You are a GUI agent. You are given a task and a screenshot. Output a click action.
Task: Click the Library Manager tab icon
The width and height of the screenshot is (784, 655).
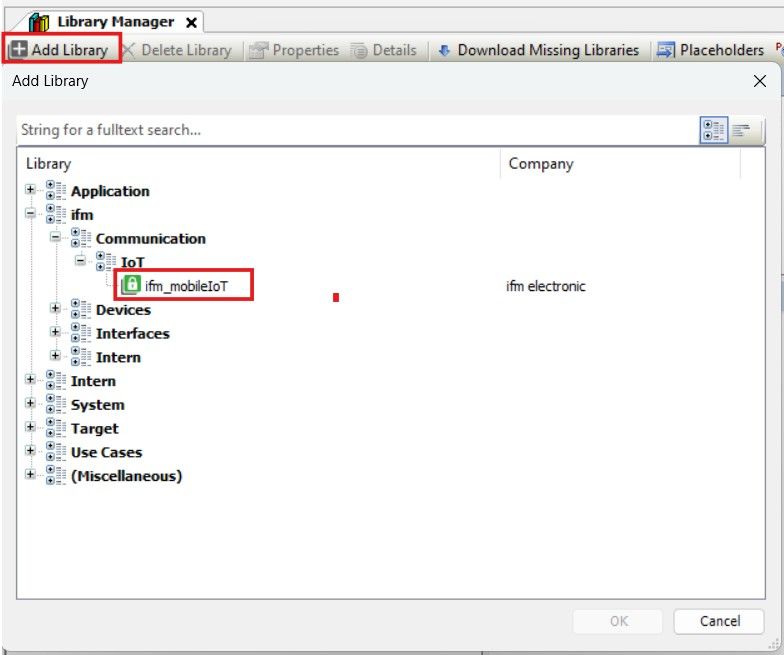click(x=40, y=22)
